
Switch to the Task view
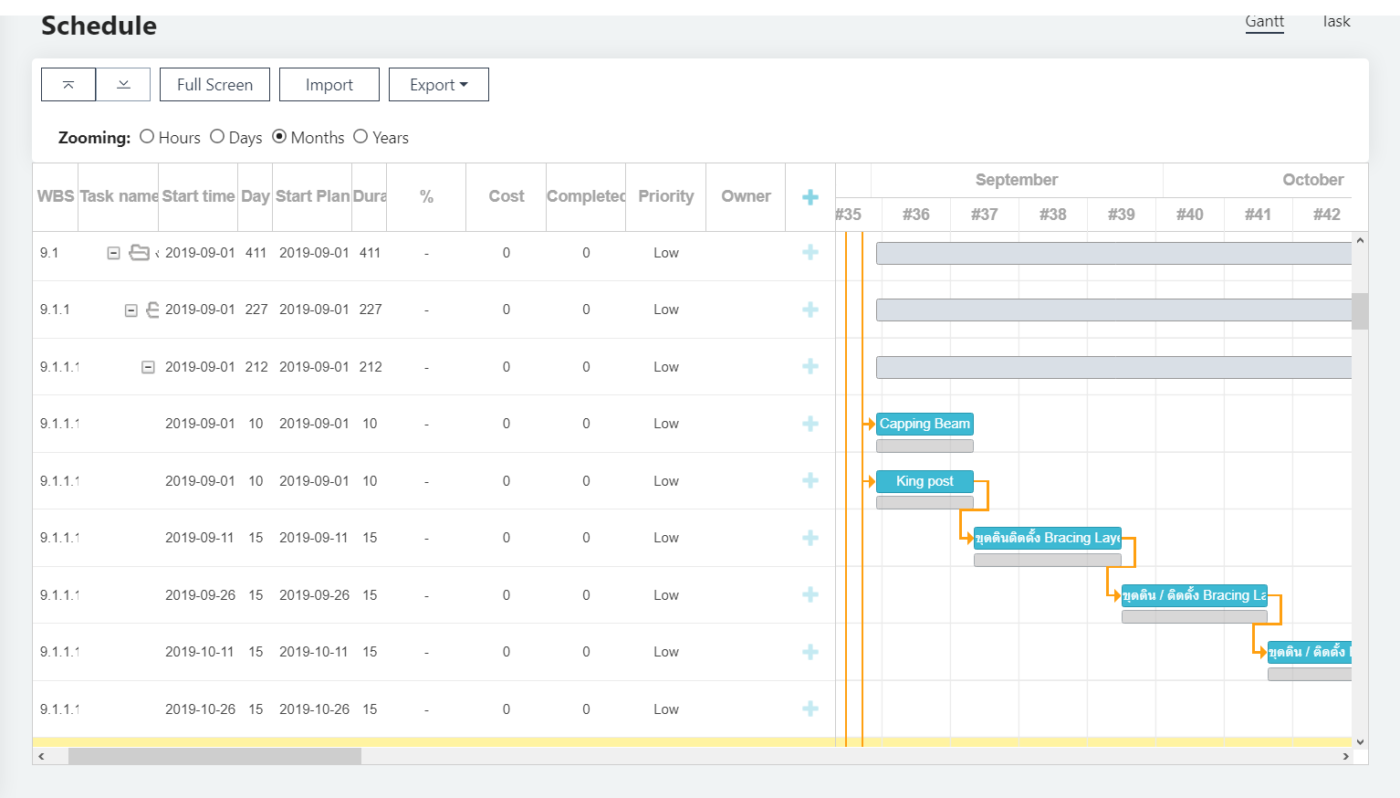pyautogui.click(x=1335, y=21)
